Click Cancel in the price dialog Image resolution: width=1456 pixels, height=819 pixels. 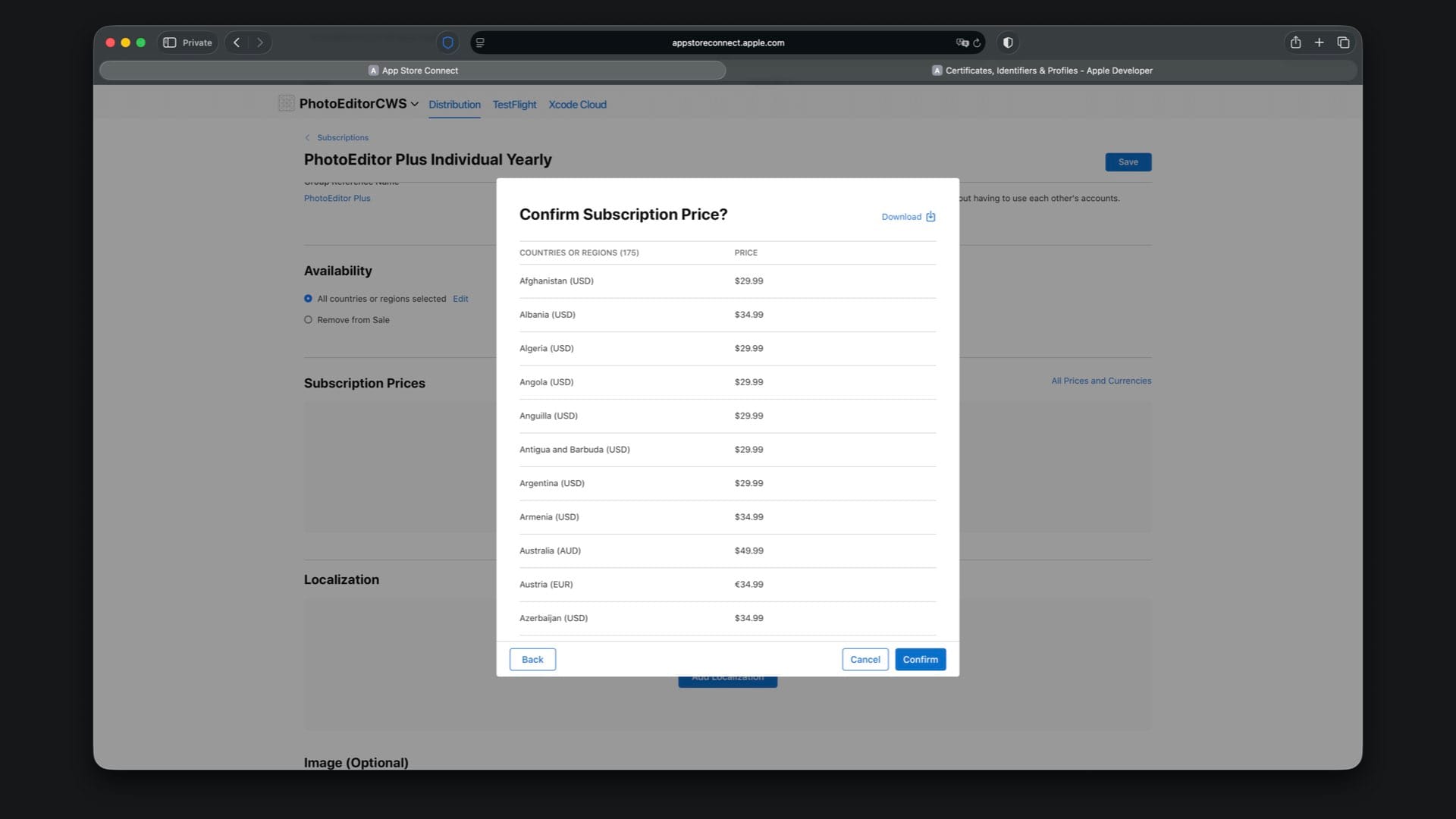(x=864, y=659)
